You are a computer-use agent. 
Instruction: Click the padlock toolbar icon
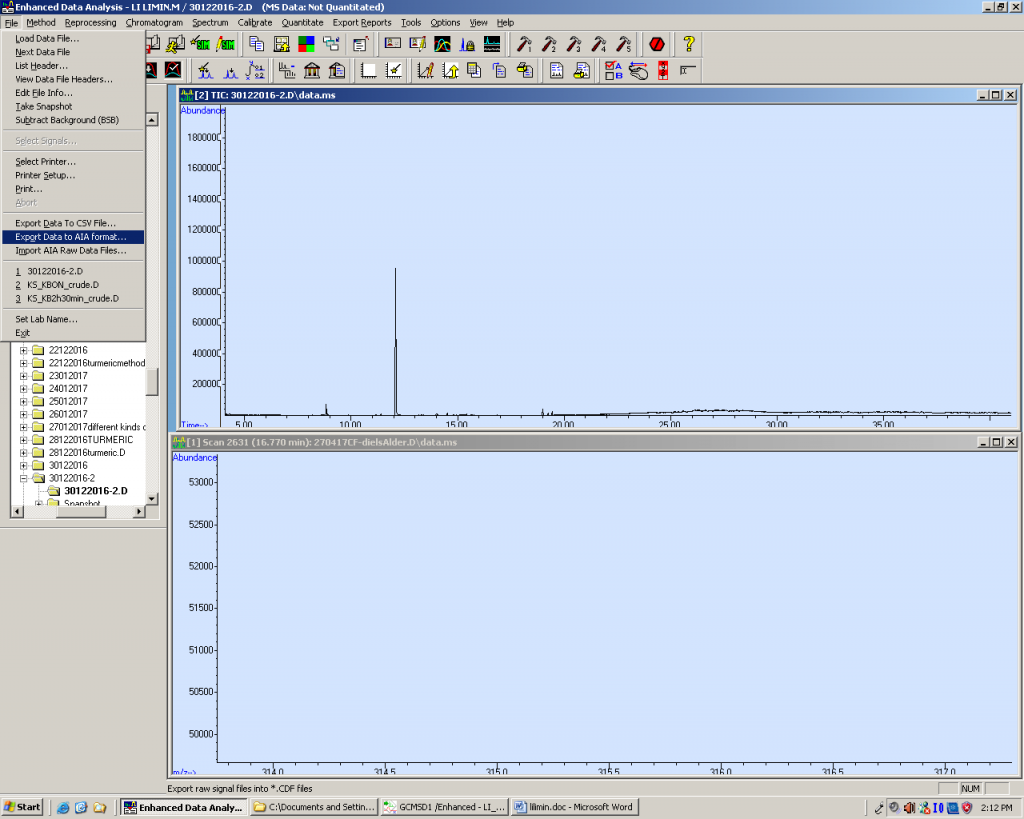[x=467, y=44]
